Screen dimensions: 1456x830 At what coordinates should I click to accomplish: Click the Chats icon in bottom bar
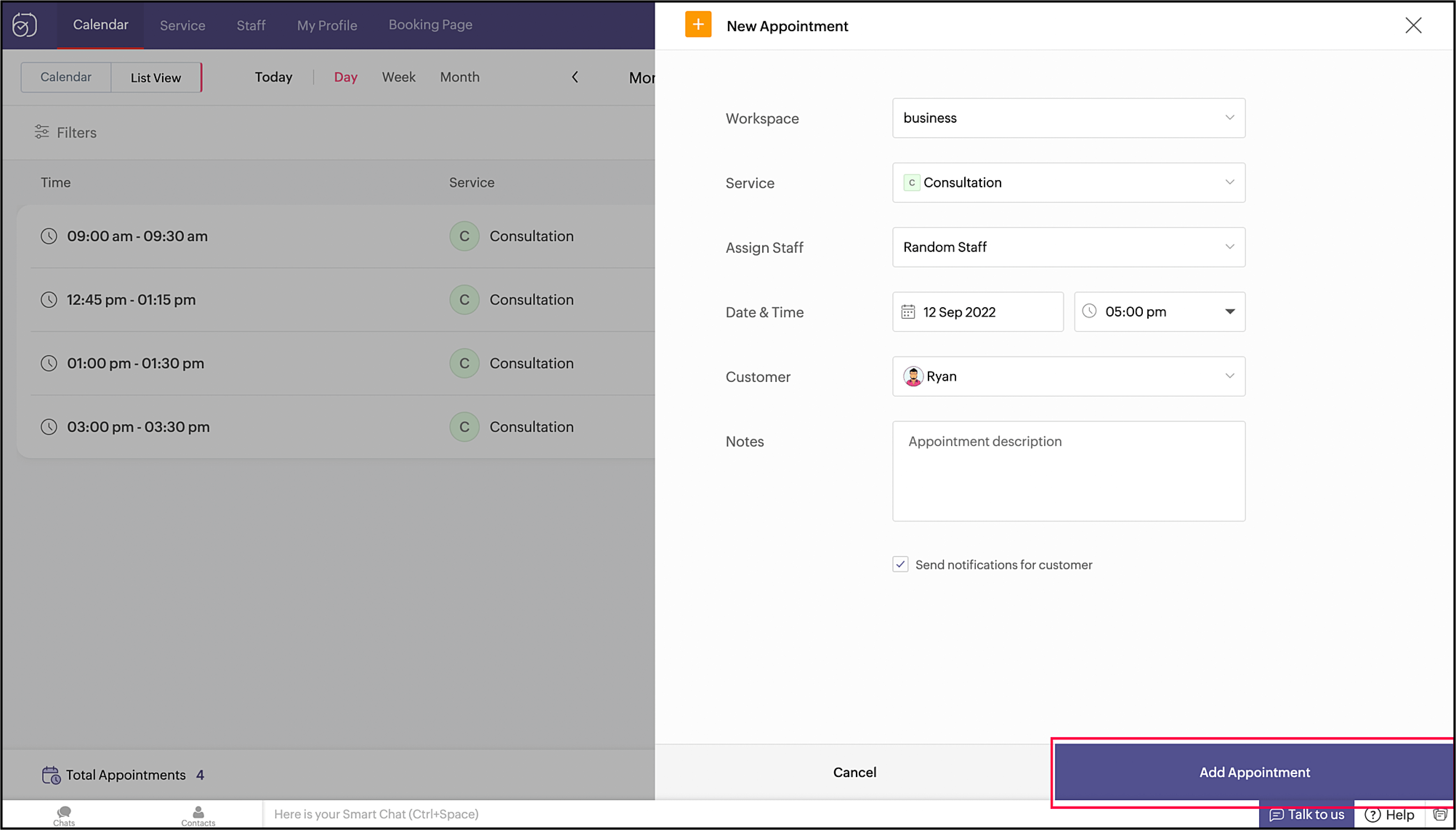64,812
